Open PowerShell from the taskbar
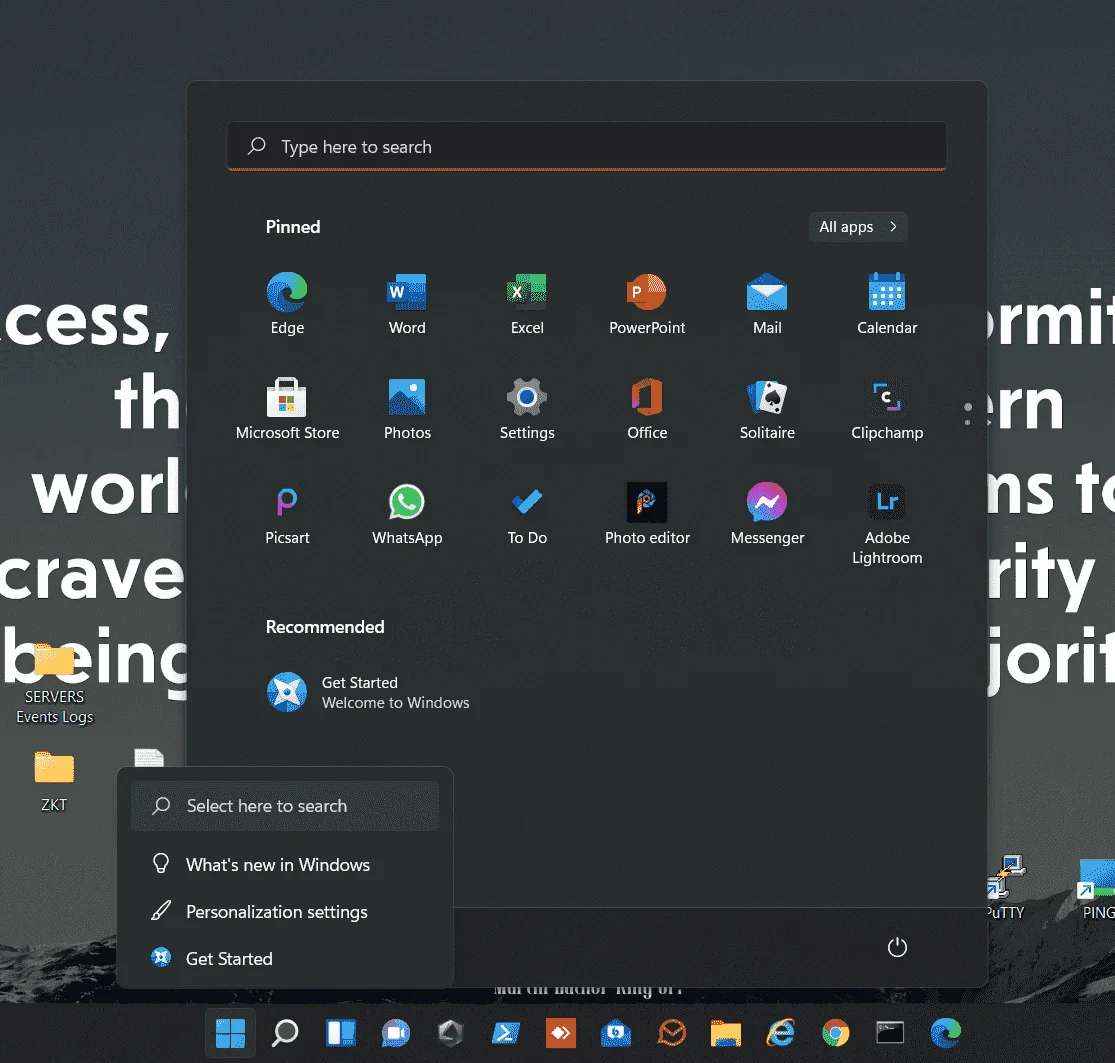The image size is (1115, 1063). (506, 1033)
